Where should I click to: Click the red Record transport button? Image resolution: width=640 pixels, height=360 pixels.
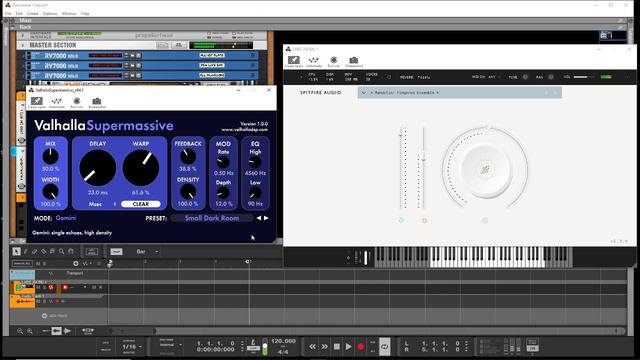[361, 347]
